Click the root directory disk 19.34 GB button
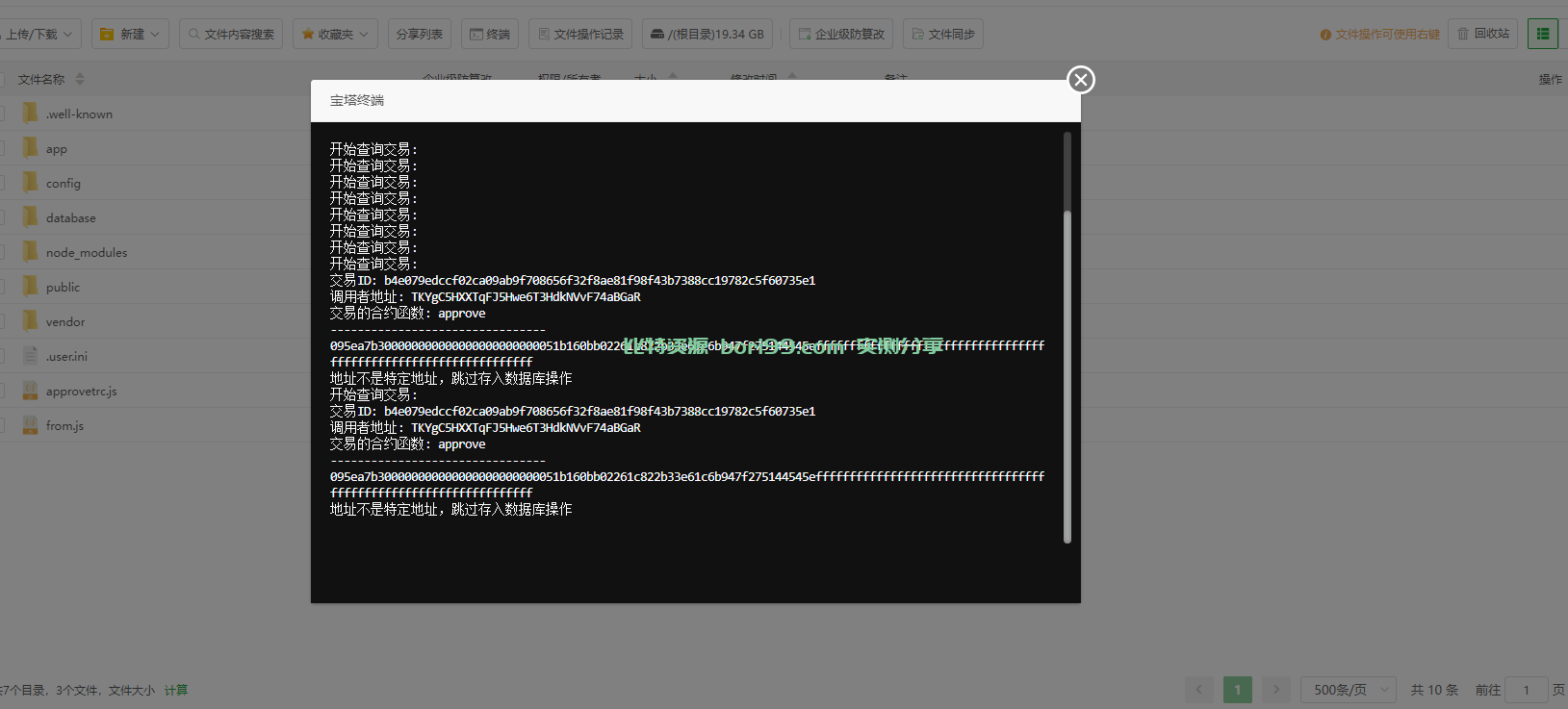Screen dimensions: 1568x709 tap(707, 34)
